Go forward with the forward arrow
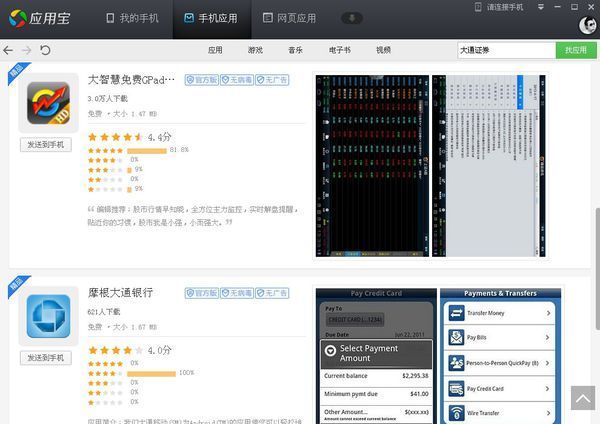The height and width of the screenshot is (424, 600). coord(26,50)
